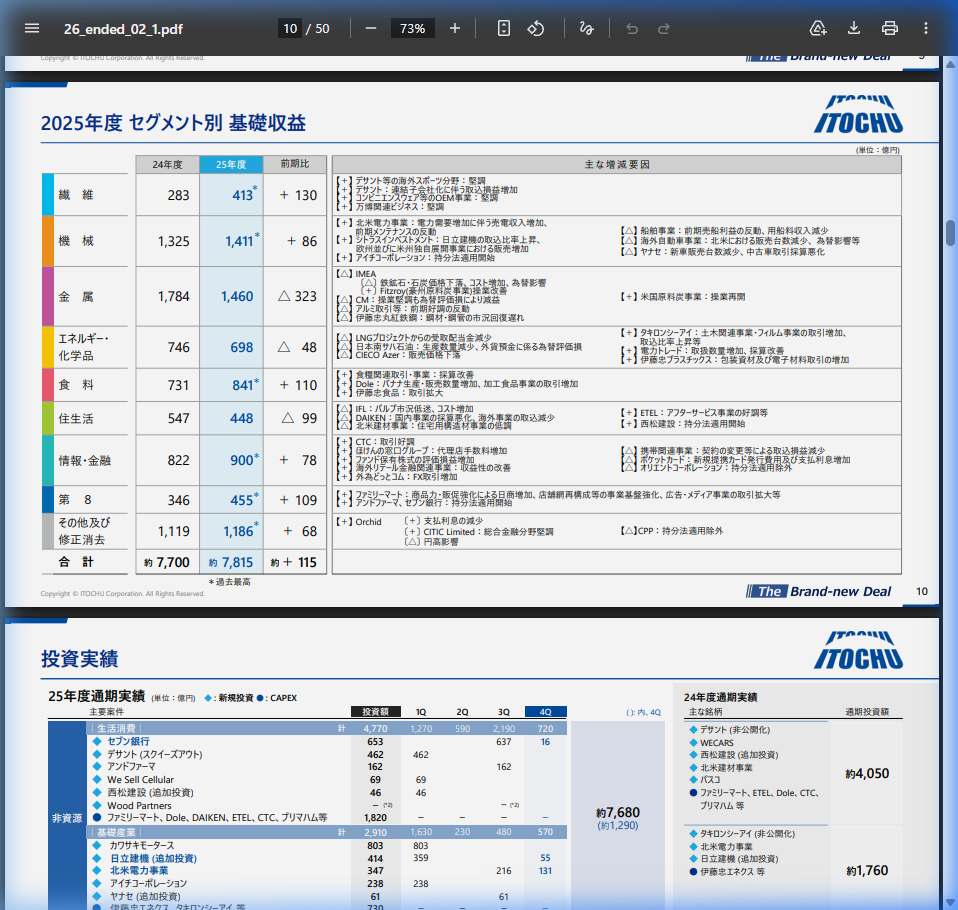The width and height of the screenshot is (958, 910).
Task: Click the scrollbar up arrow
Action: point(951,64)
